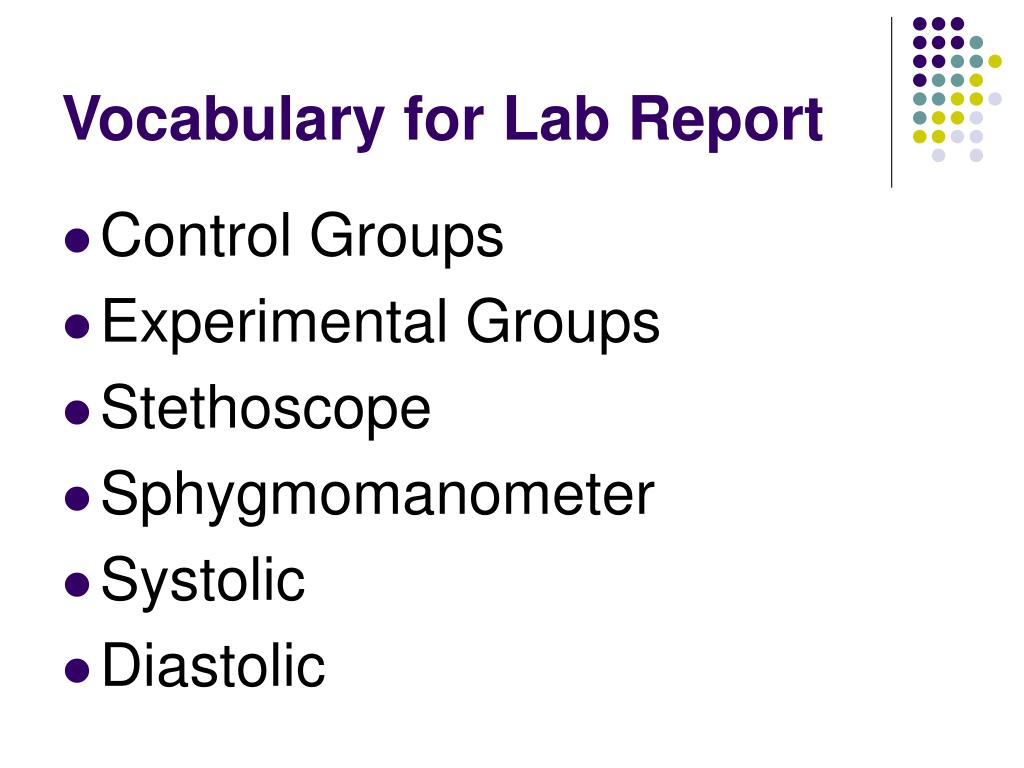The image size is (1024, 768).
Task: Click the single yellow dot at decoration's right edge
Action: coord(995,61)
